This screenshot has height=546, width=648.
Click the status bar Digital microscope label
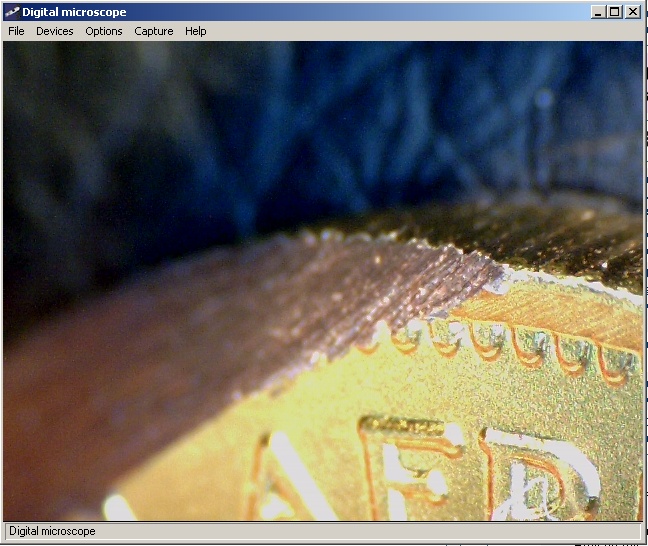tap(52, 531)
